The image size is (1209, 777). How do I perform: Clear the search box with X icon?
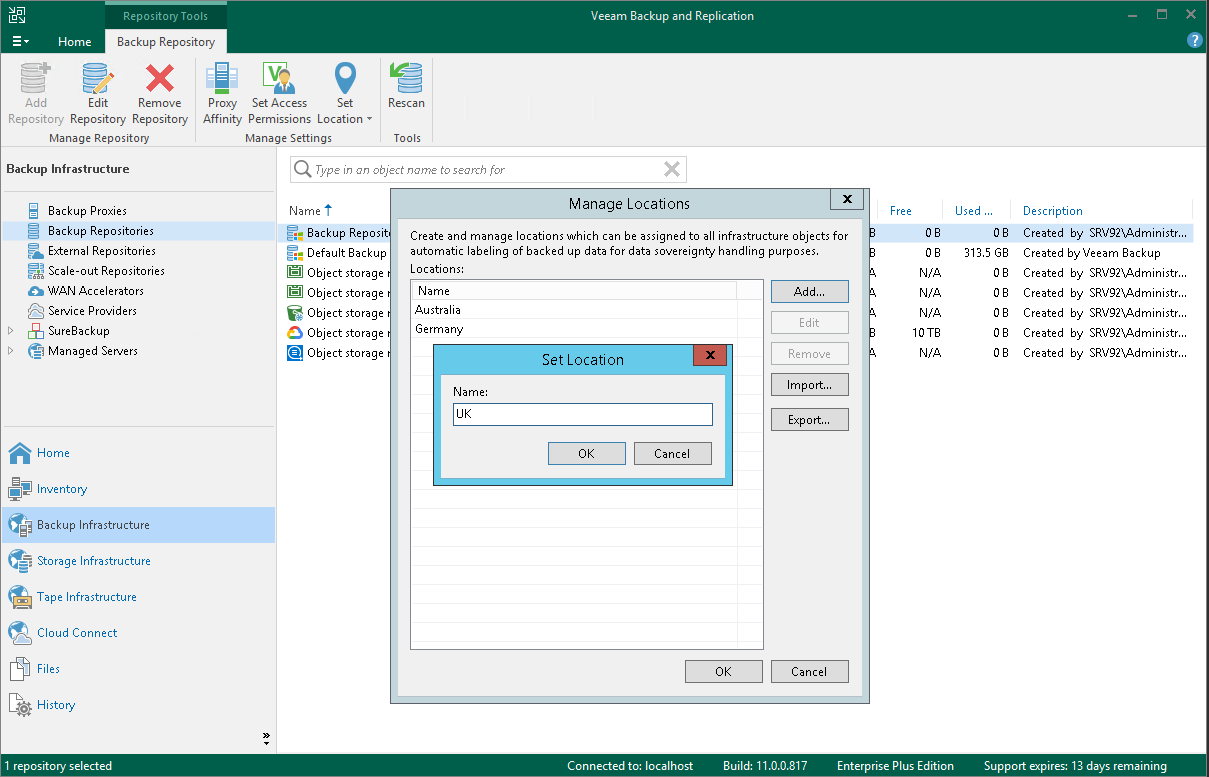[672, 170]
